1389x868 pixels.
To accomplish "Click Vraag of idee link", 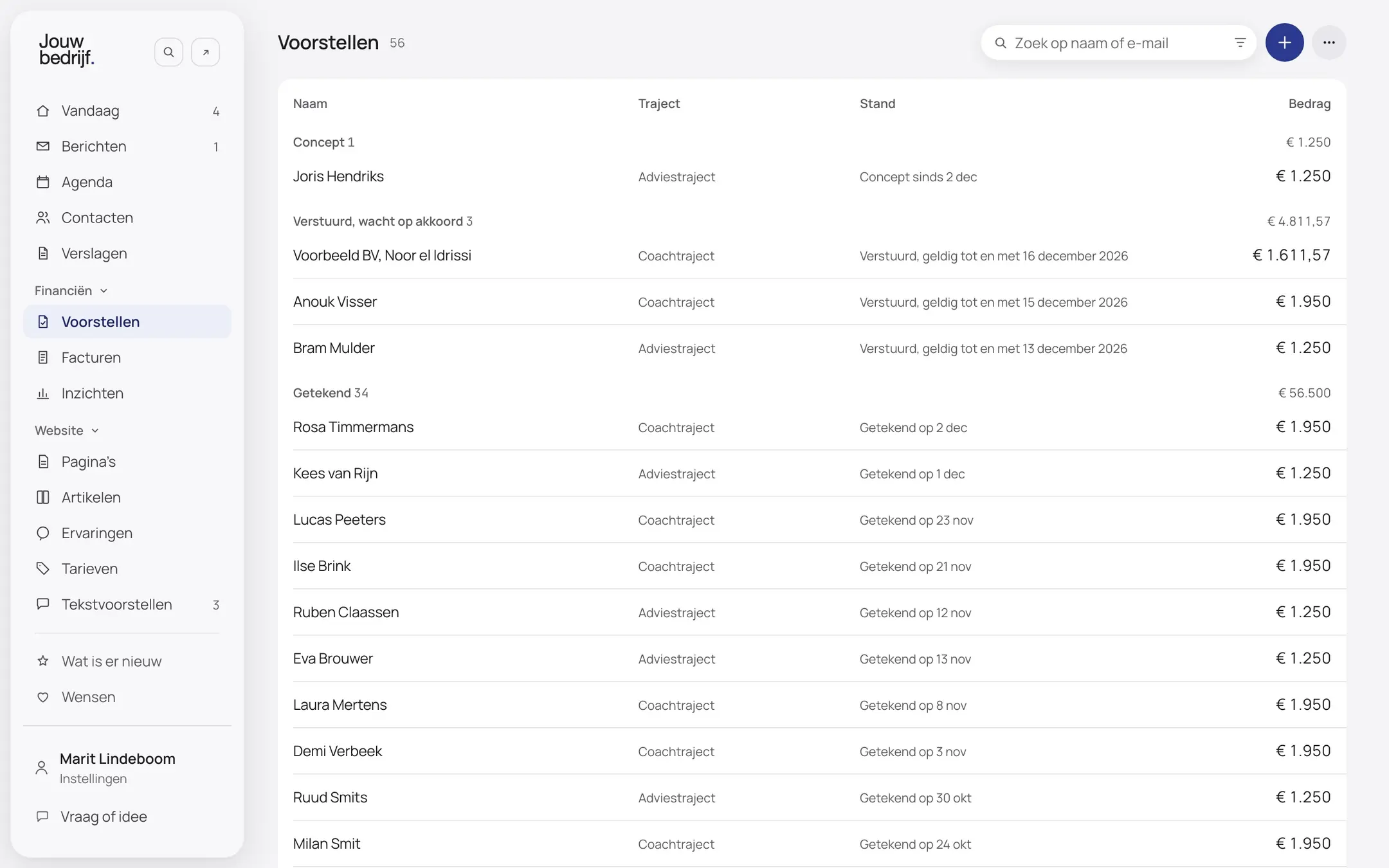I will click(x=104, y=817).
